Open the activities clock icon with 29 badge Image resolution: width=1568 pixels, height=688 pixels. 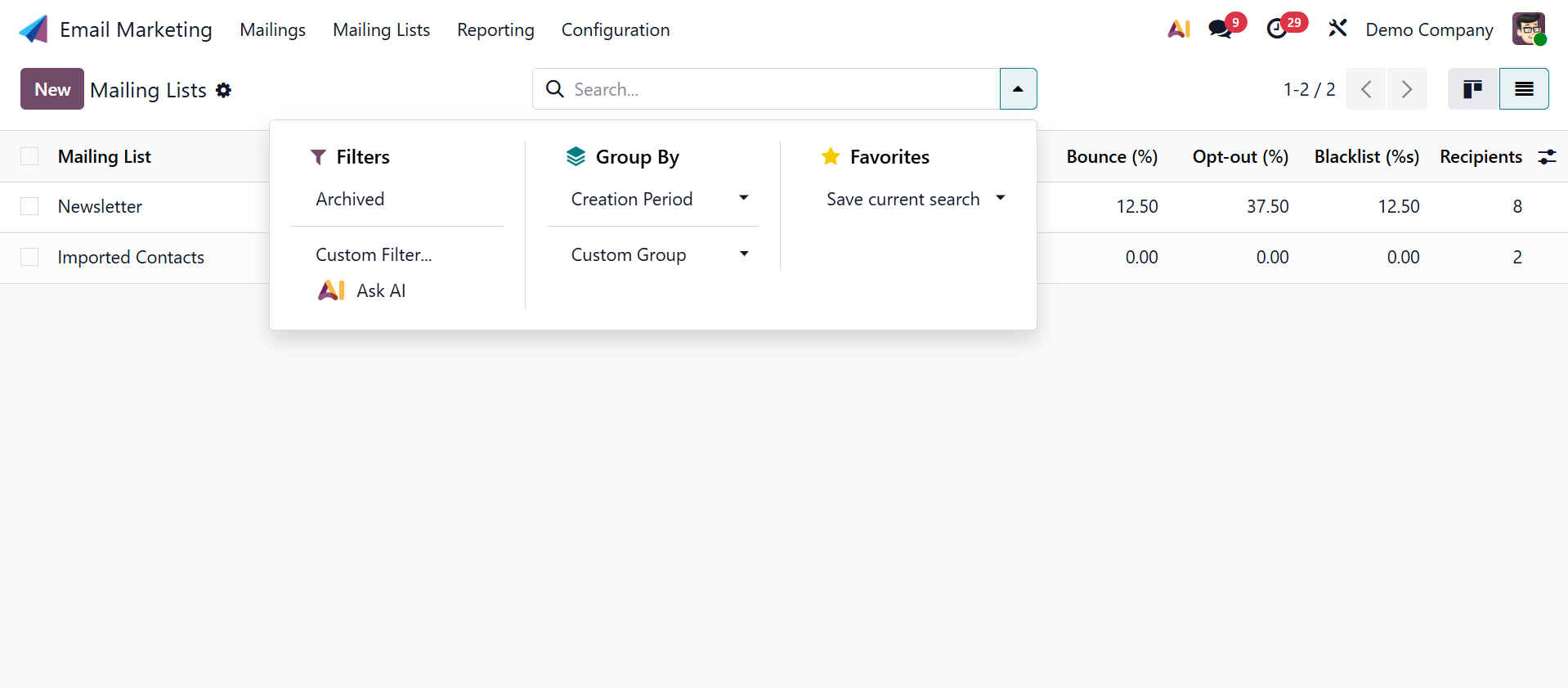tap(1277, 29)
